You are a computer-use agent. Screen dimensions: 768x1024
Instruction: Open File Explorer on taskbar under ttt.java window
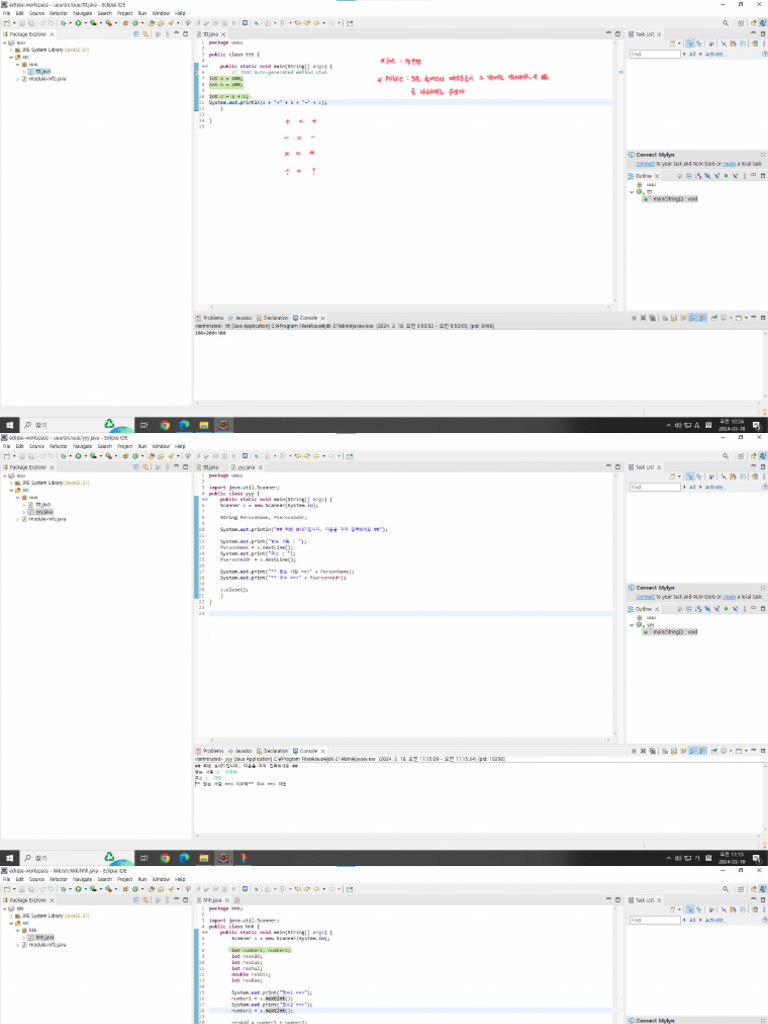tap(204, 425)
